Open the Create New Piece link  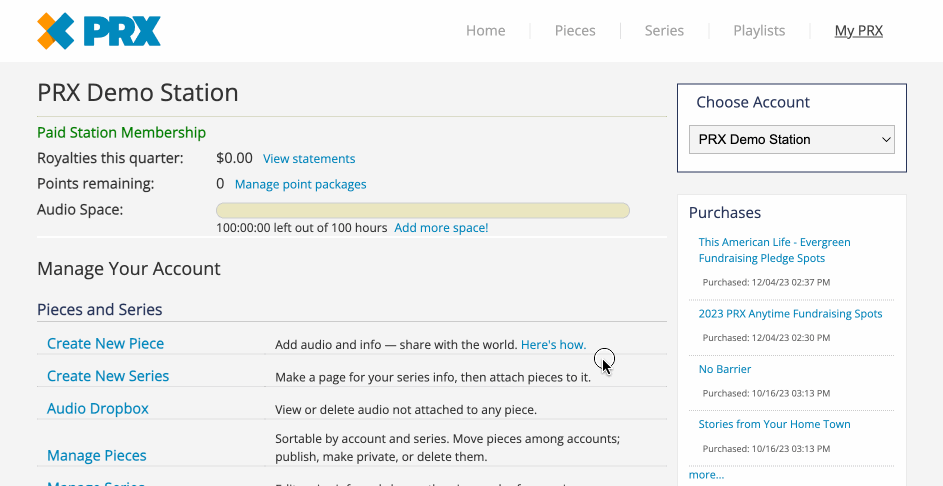(x=105, y=343)
